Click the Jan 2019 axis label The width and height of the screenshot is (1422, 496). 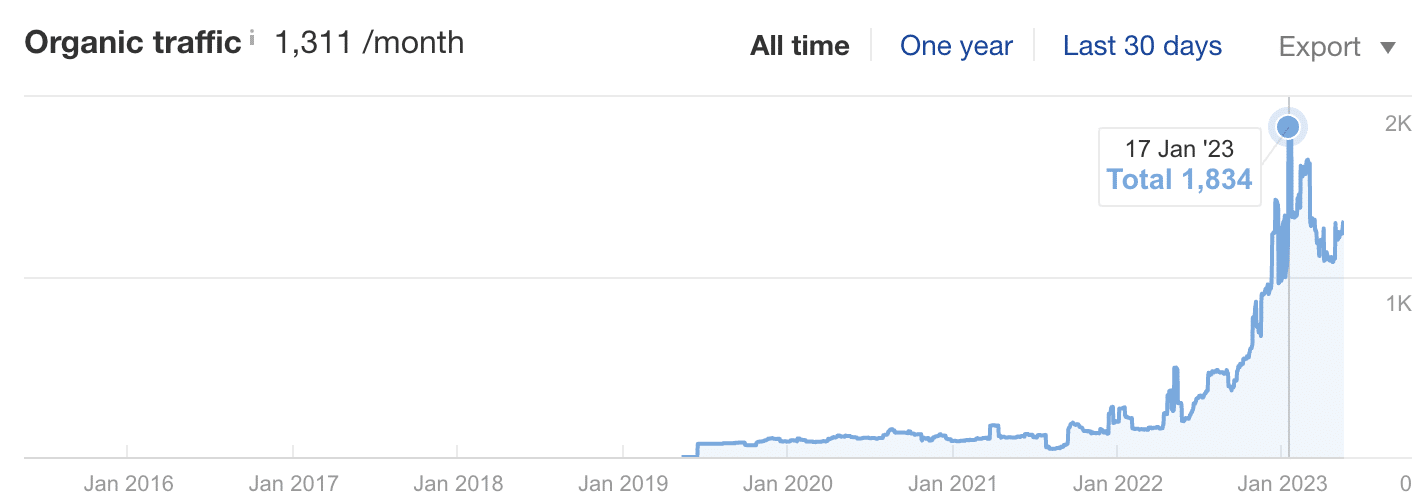pyautogui.click(x=622, y=483)
